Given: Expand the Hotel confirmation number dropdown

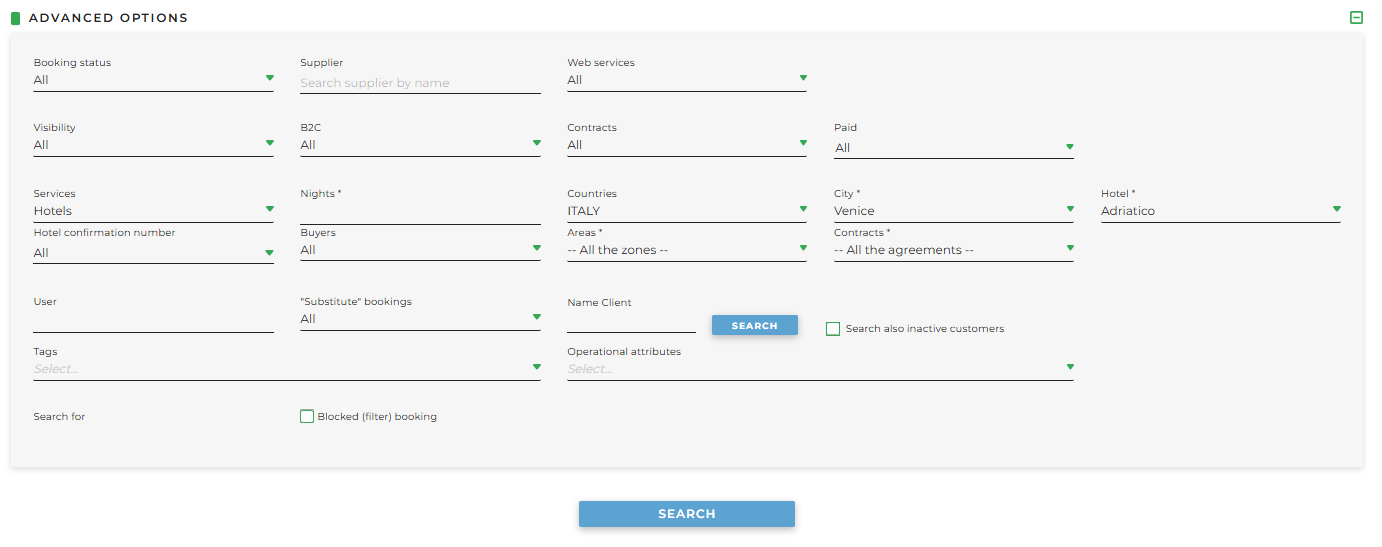Looking at the screenshot, I should [153, 253].
